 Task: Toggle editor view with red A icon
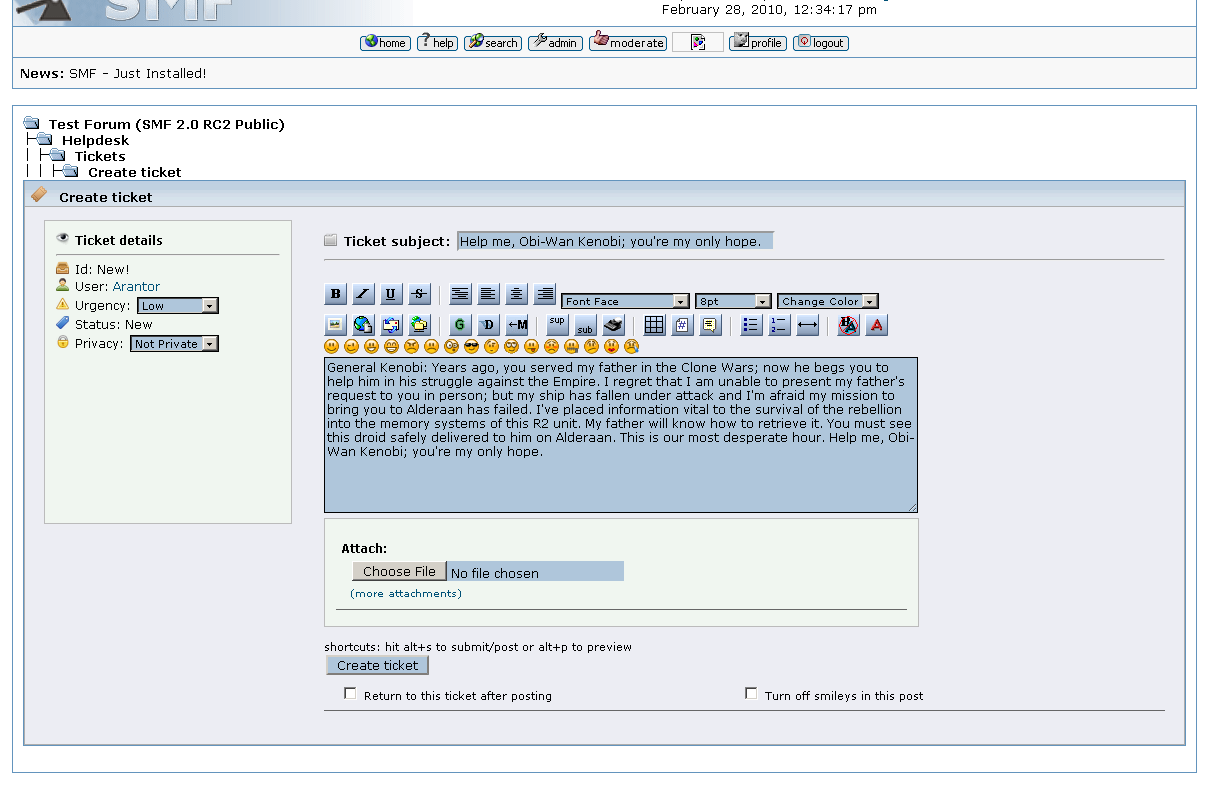tap(877, 325)
